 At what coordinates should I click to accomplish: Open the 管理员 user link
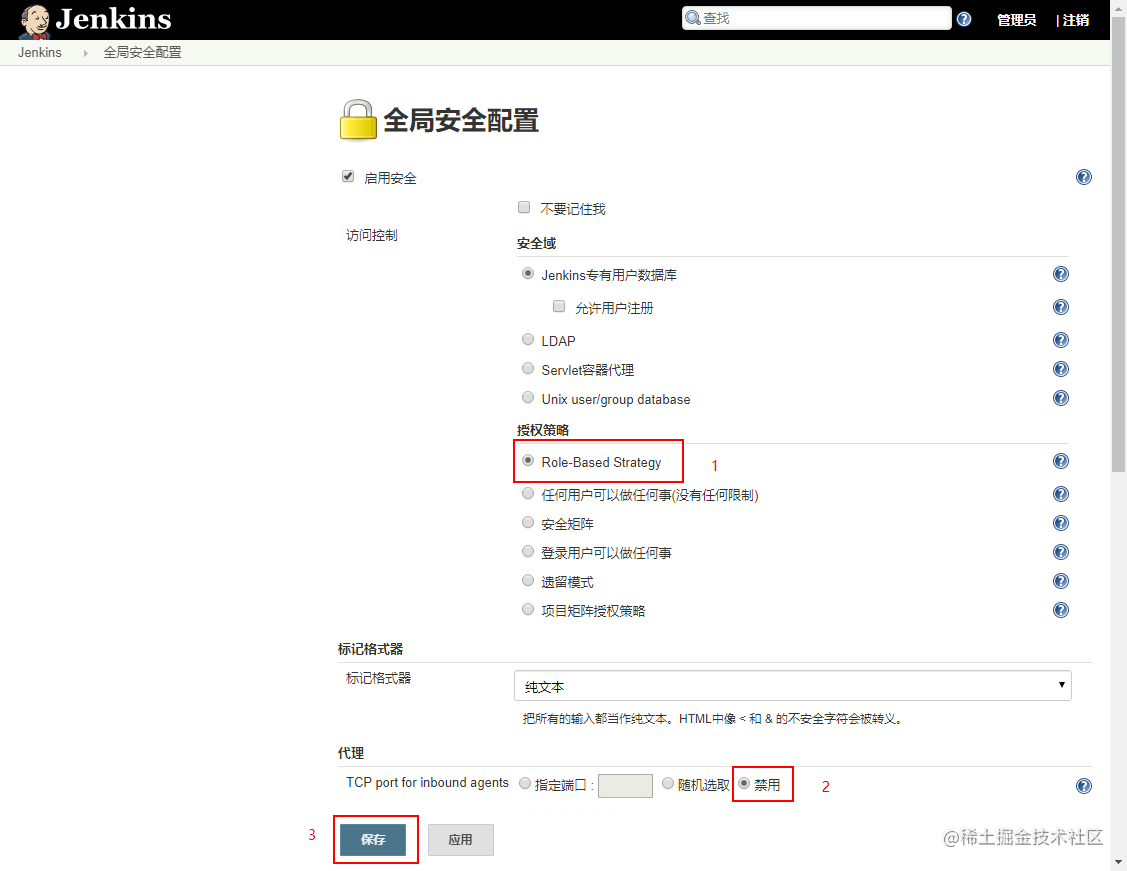click(x=1016, y=20)
